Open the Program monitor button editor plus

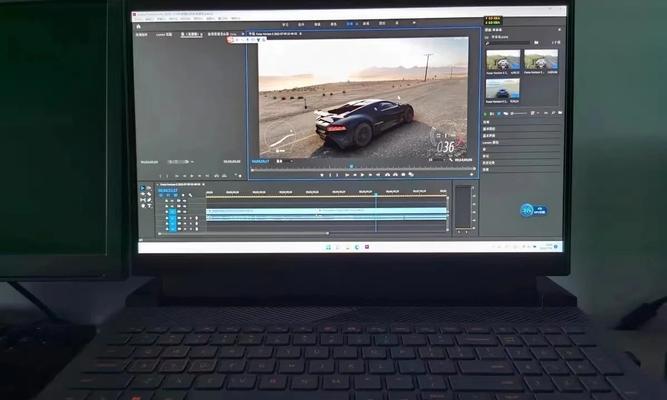tap(471, 174)
